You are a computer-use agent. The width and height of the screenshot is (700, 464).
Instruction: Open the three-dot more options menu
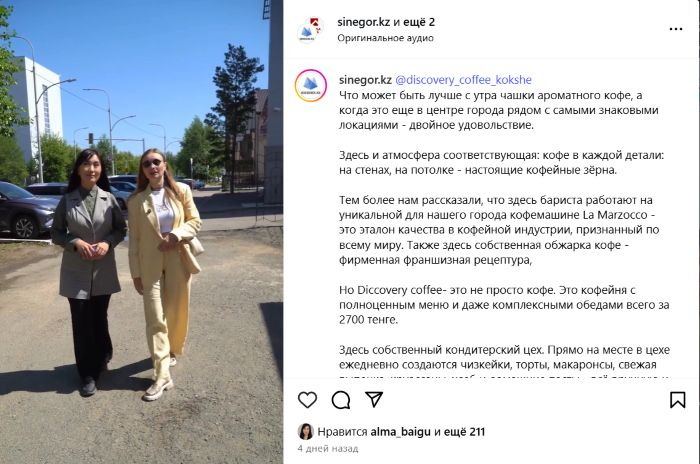click(676, 29)
